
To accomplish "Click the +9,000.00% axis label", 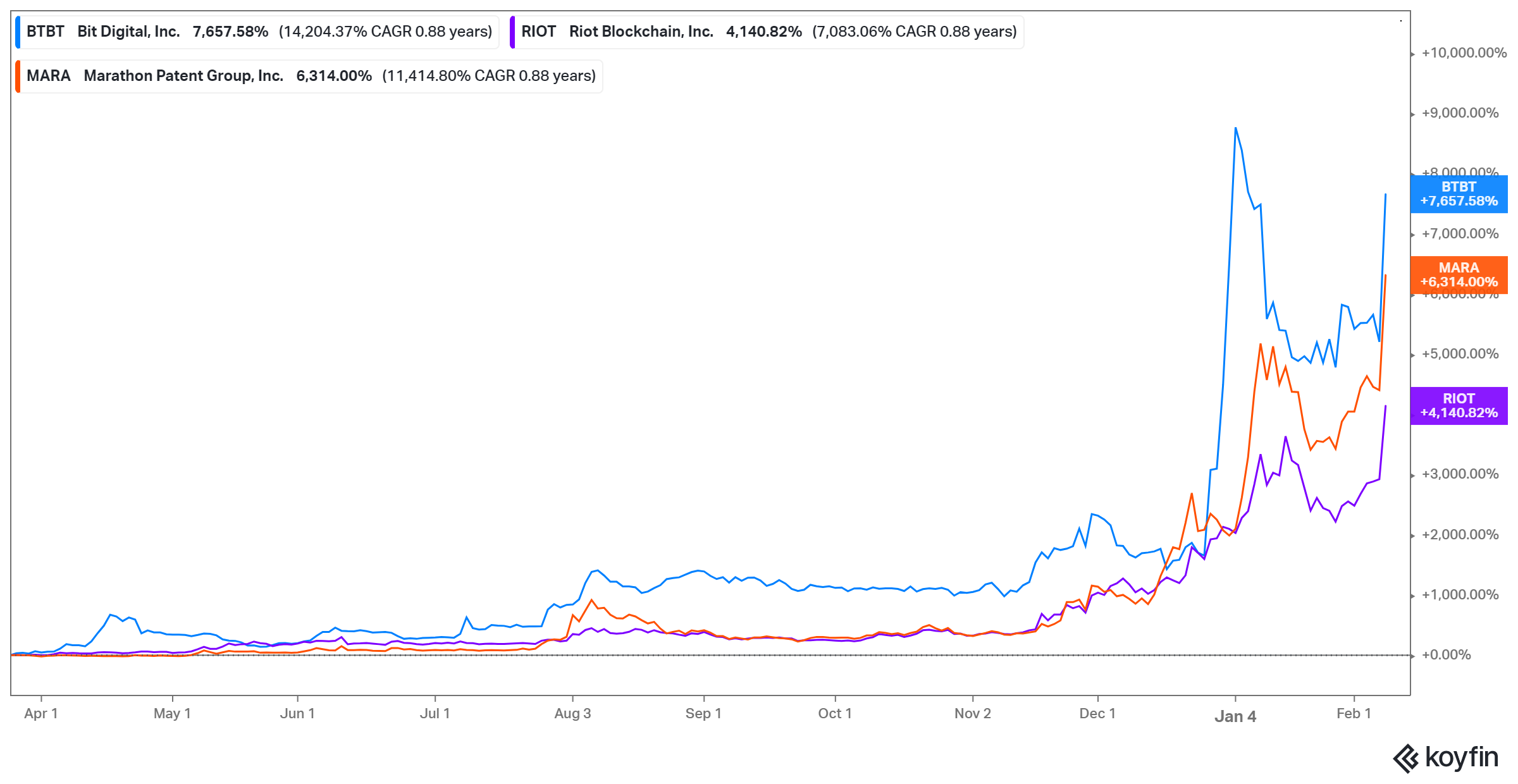I will [1460, 113].
